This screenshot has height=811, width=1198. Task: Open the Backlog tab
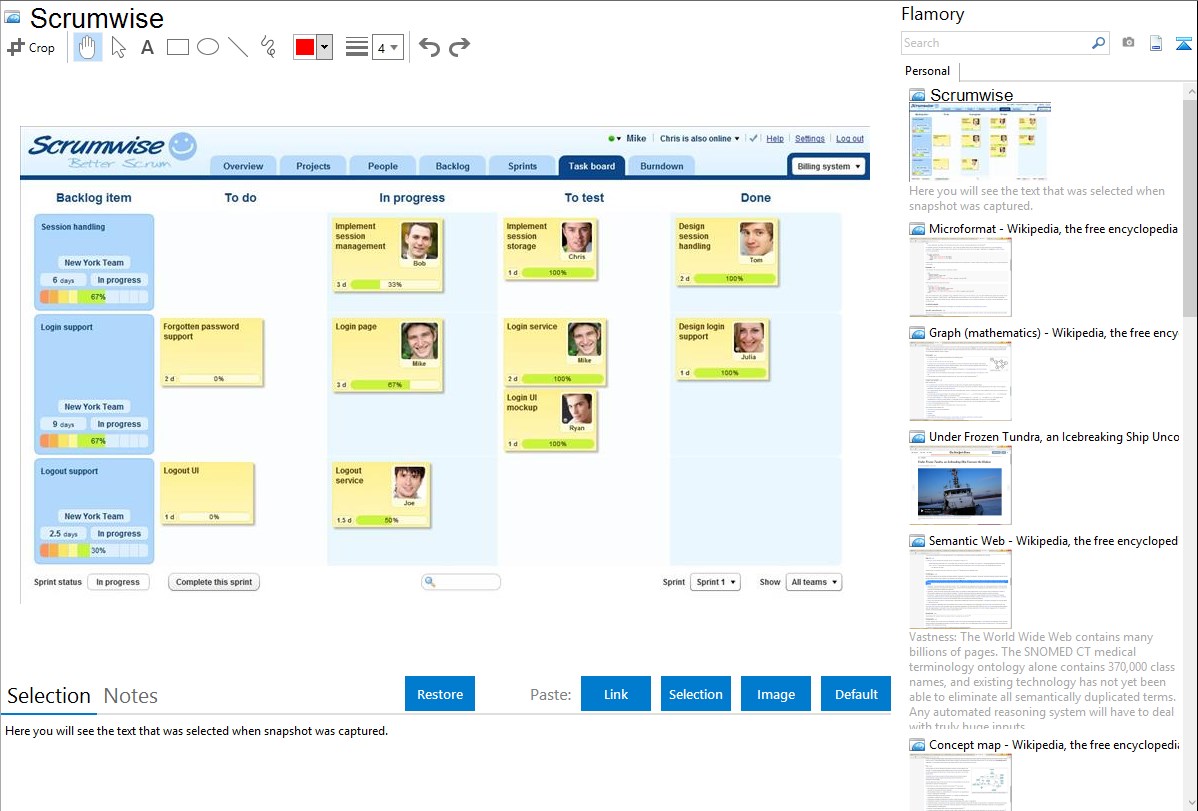click(x=452, y=166)
